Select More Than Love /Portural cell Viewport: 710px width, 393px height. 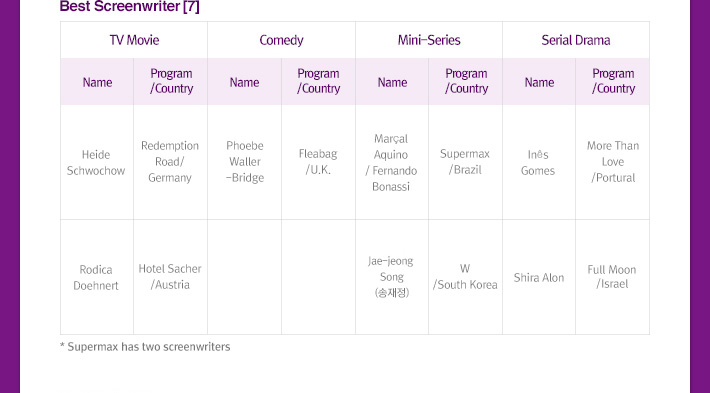613,162
